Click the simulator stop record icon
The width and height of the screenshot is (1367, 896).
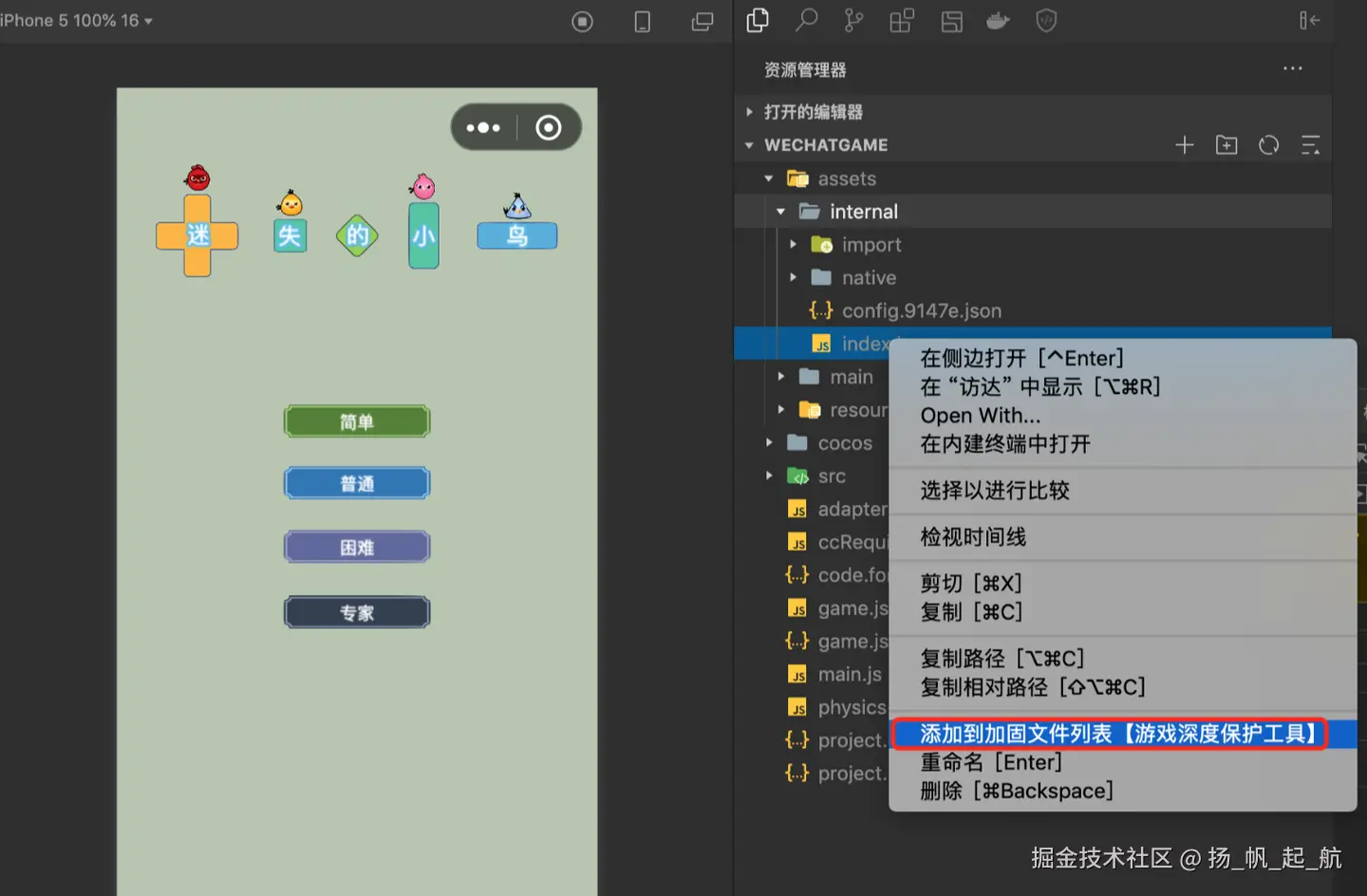tap(583, 21)
